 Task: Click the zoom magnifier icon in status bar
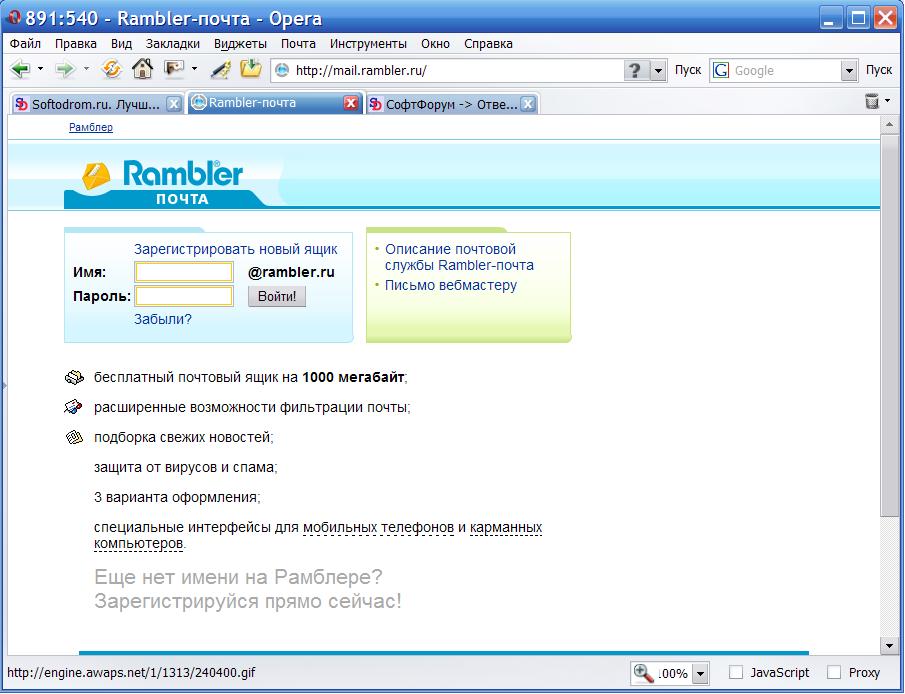pyautogui.click(x=643, y=673)
